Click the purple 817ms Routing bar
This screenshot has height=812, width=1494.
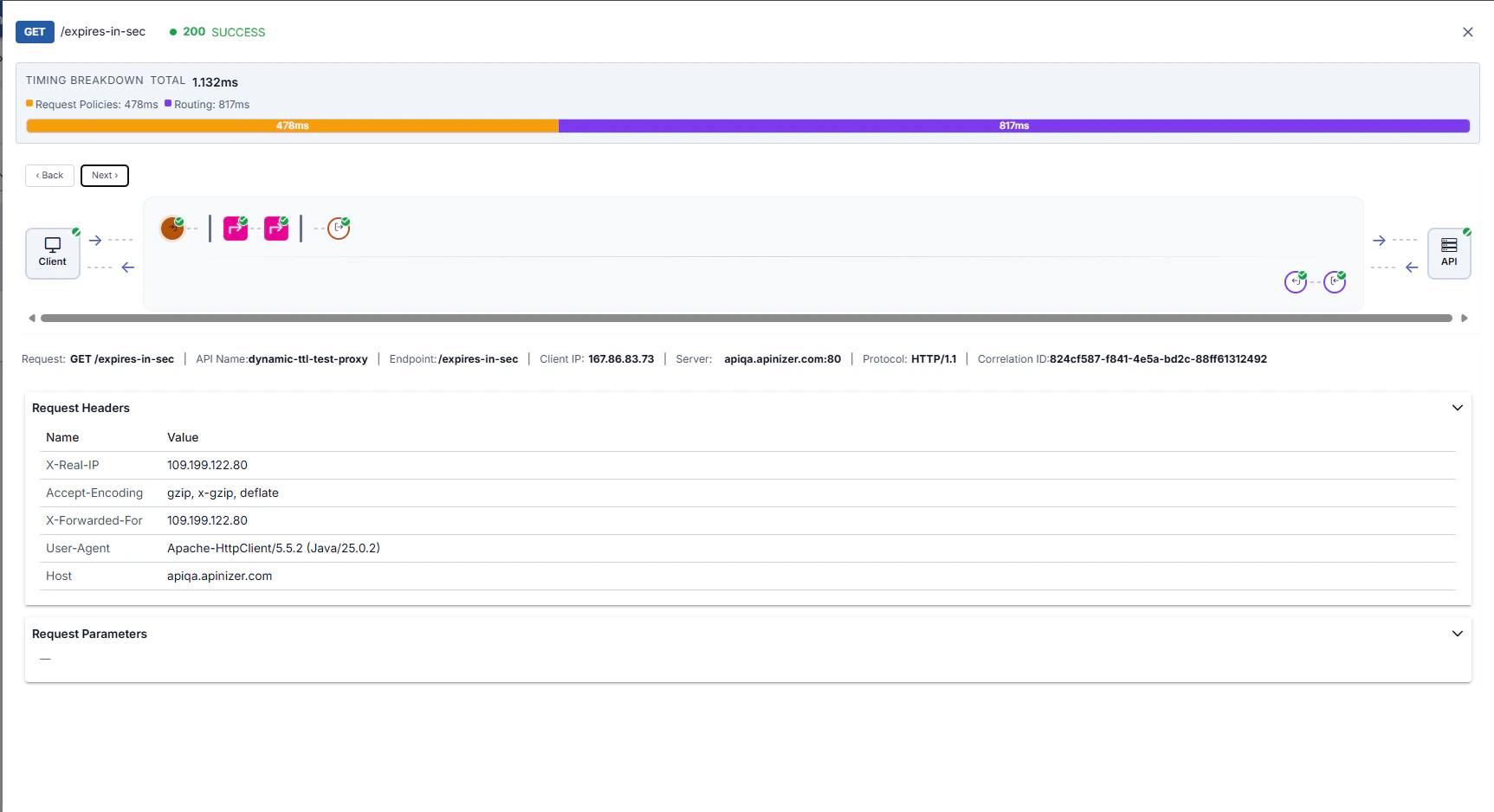(1014, 126)
